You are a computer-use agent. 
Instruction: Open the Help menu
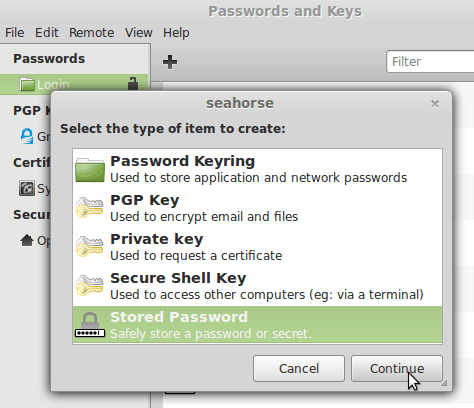coord(176,33)
